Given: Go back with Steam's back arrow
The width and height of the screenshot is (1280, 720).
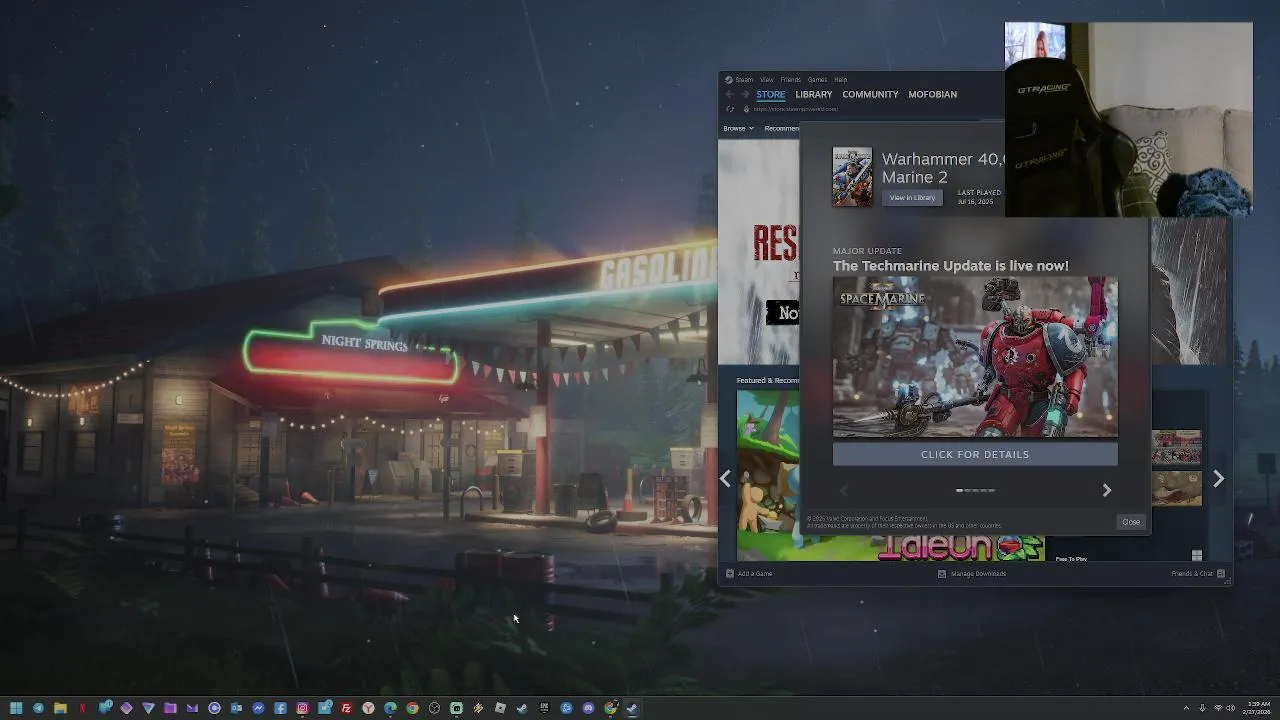Looking at the screenshot, I should coord(729,94).
